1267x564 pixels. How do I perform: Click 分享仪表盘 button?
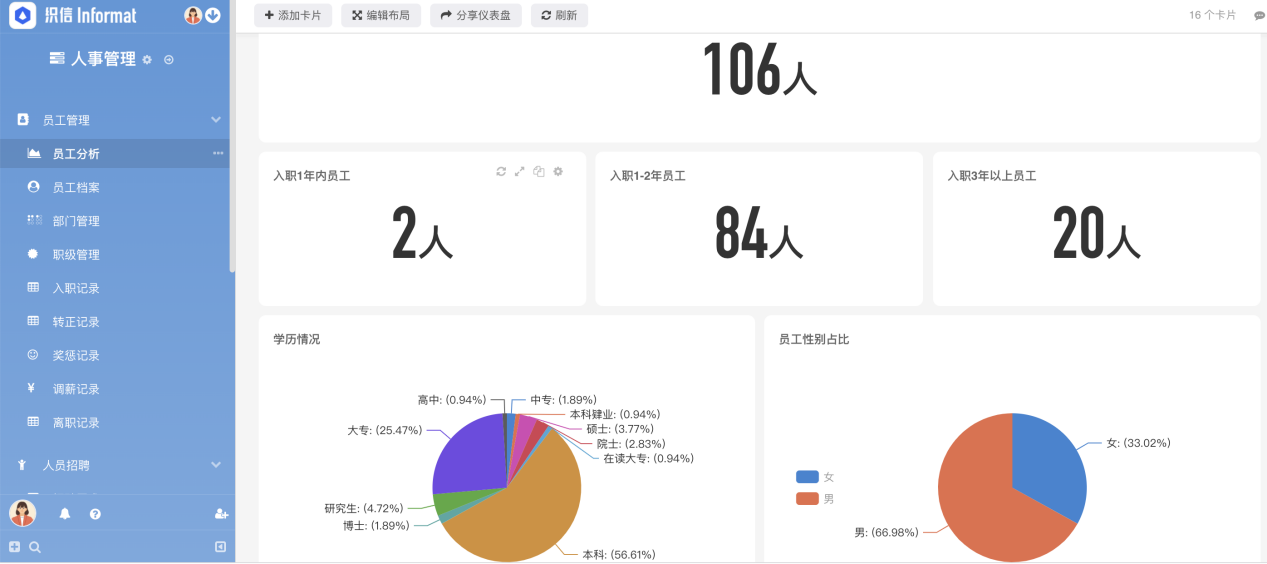click(x=476, y=15)
